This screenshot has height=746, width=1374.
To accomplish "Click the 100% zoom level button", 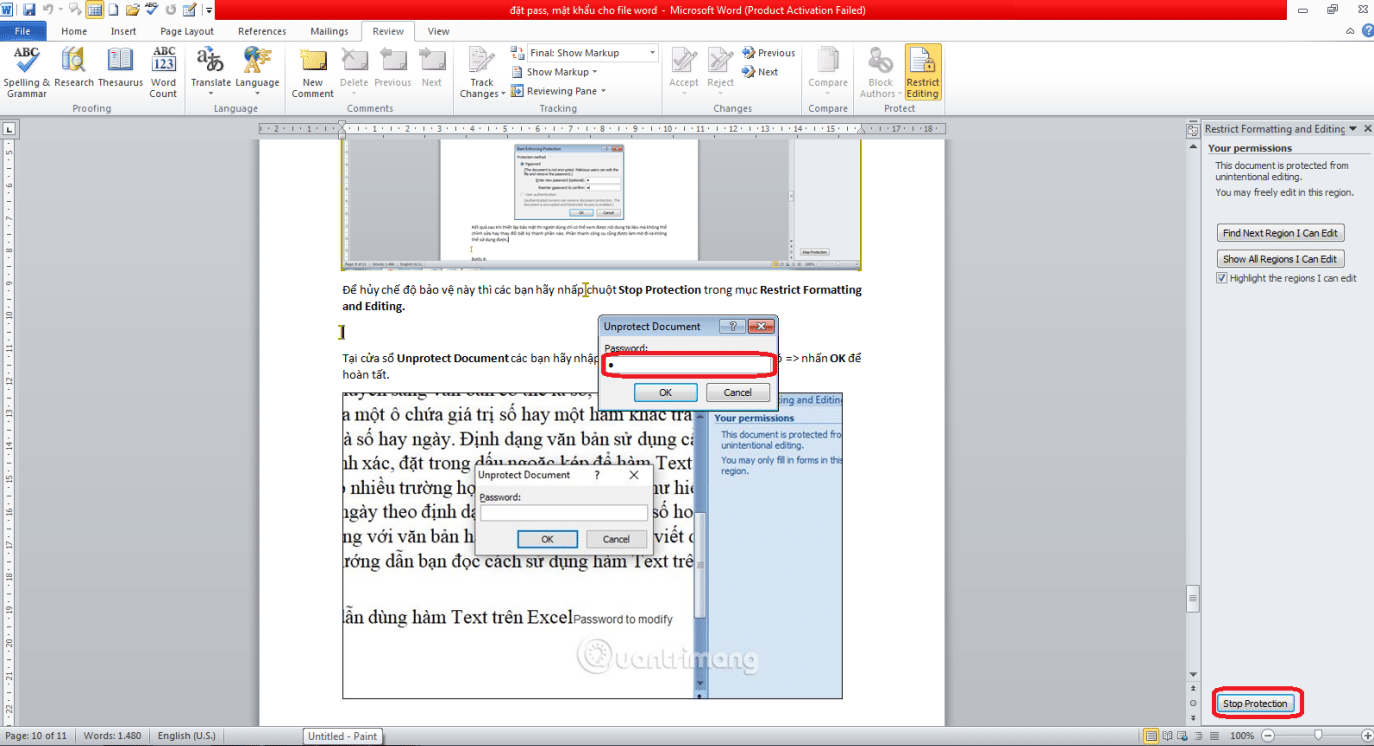I will [x=1241, y=736].
